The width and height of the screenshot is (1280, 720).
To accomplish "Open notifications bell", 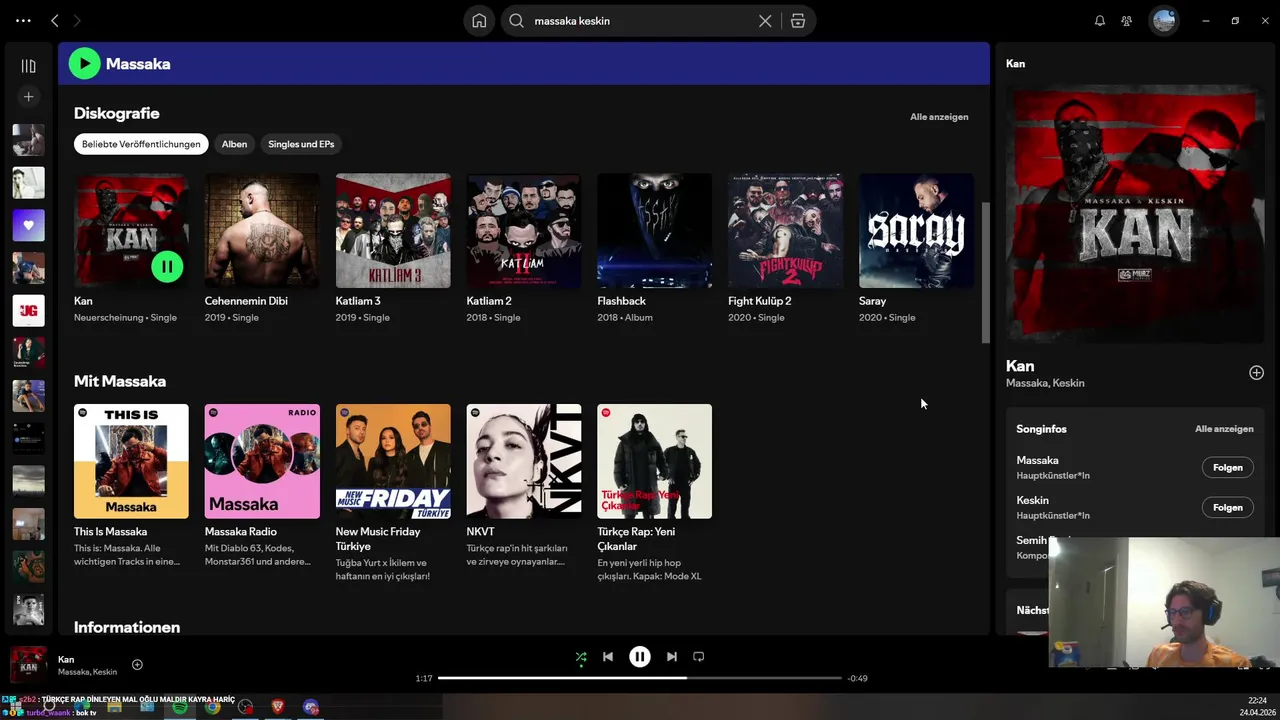I will tap(1100, 20).
